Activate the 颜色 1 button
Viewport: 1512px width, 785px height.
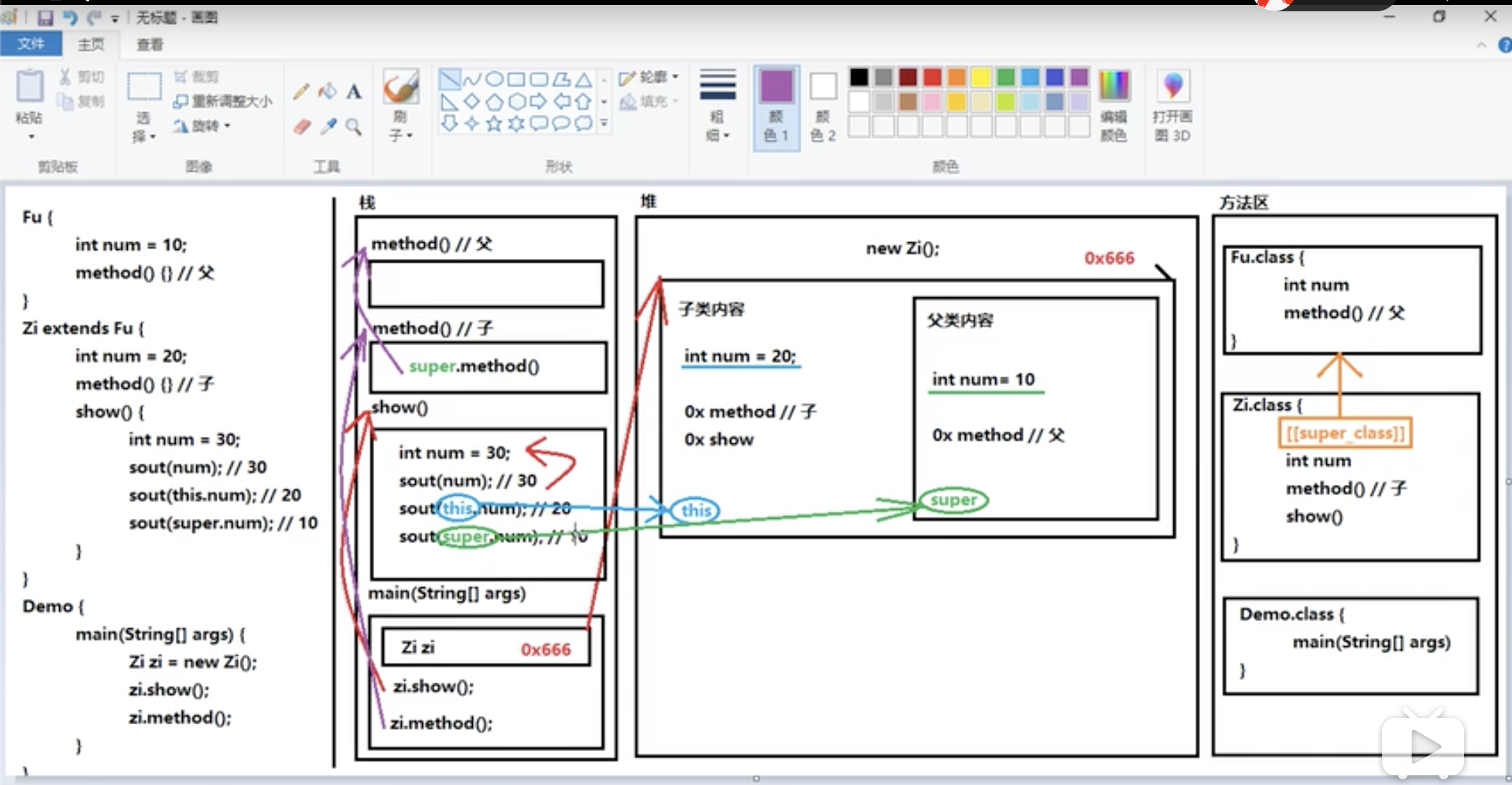(x=776, y=107)
